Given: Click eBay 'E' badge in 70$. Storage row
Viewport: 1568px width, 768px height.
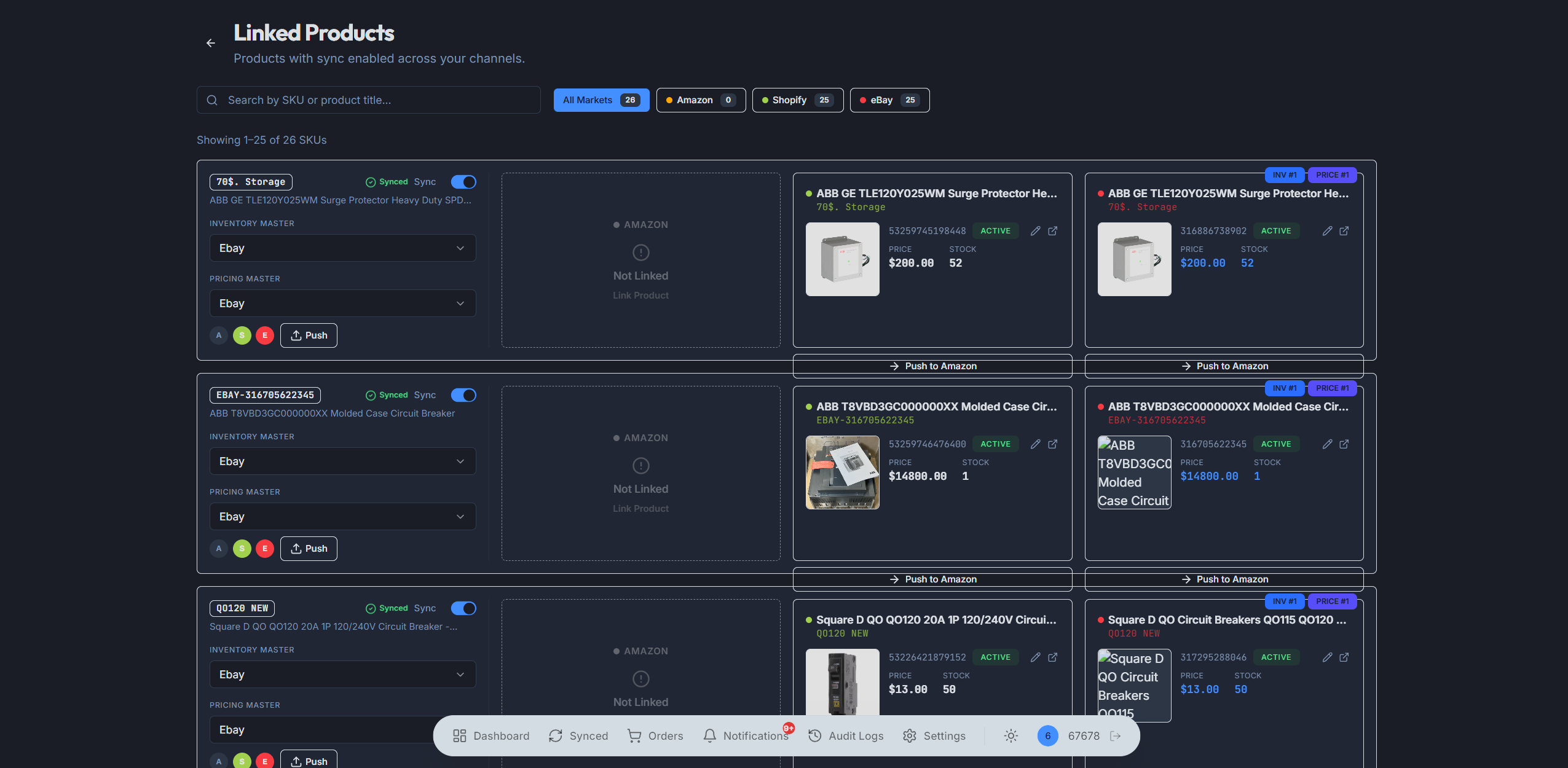Looking at the screenshot, I should [265, 335].
